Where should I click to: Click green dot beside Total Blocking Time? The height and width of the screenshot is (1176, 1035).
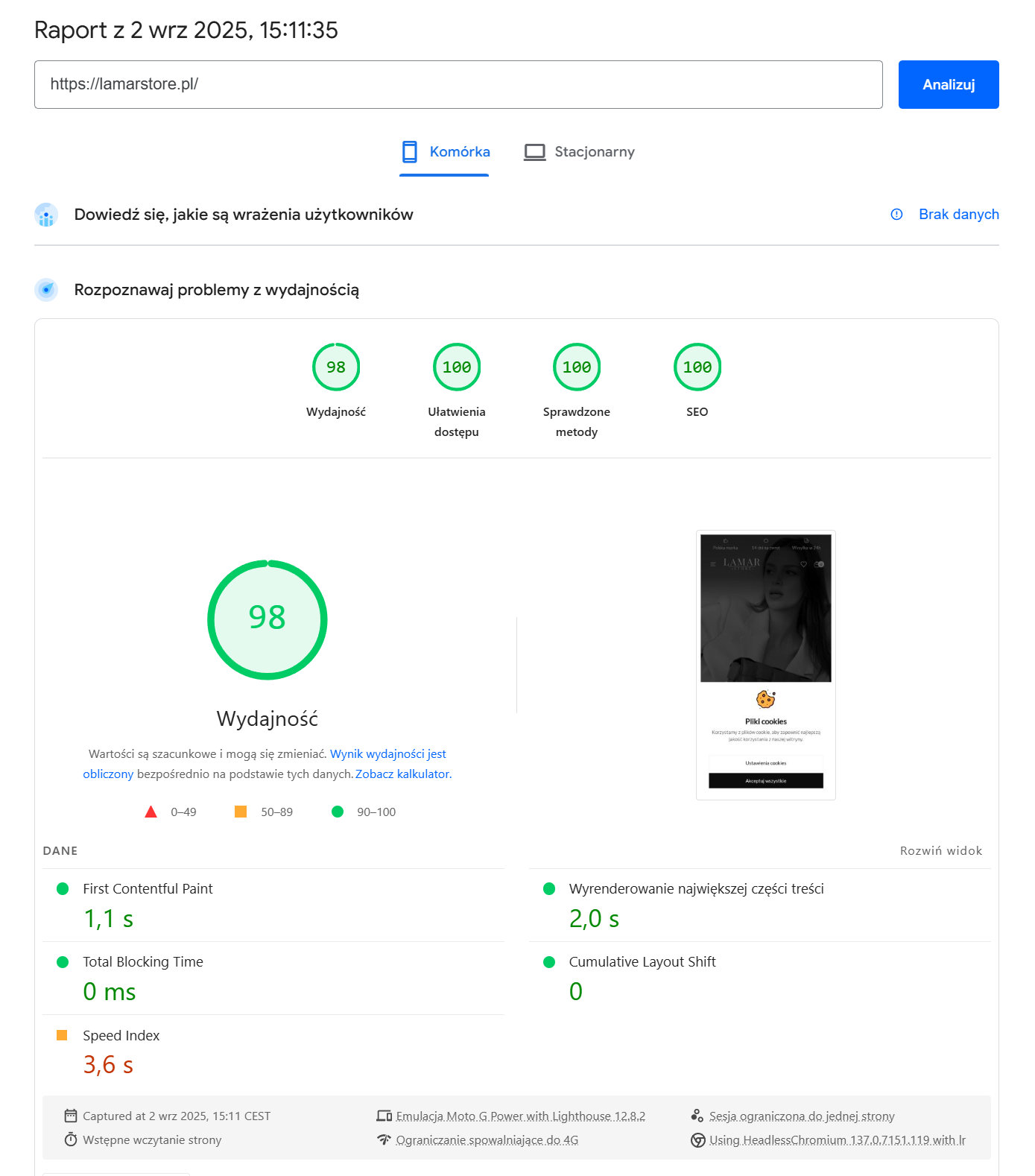(63, 962)
